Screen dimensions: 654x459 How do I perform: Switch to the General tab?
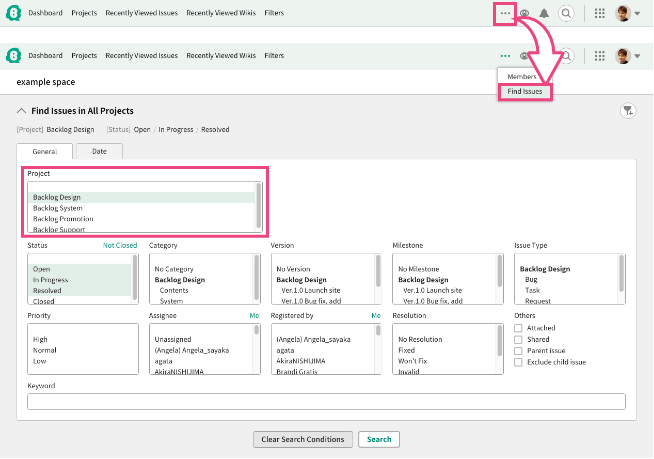pos(45,151)
